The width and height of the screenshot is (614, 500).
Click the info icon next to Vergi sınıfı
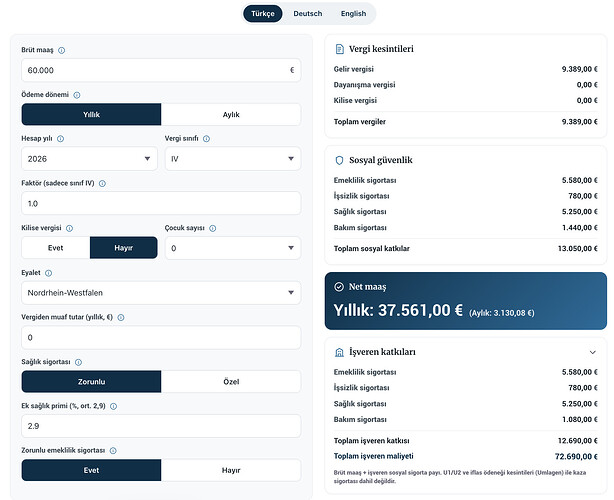pyautogui.click(x=206, y=139)
